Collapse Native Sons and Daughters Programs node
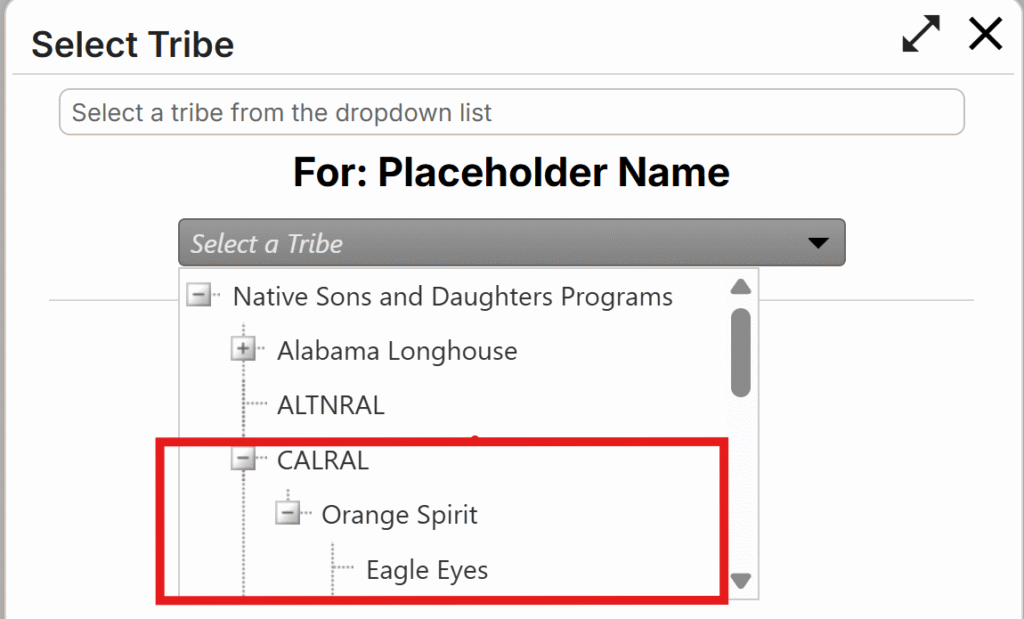Screen dimensions: 1024x619 [x=199, y=296]
